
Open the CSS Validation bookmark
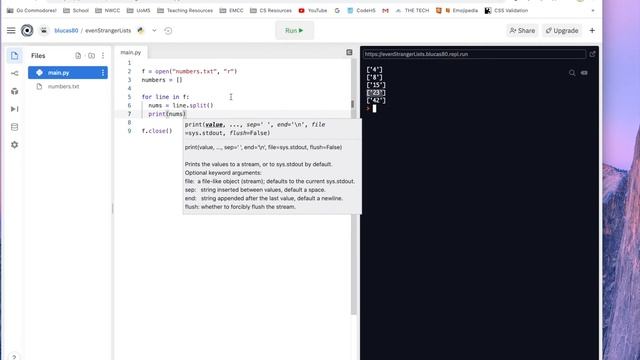click(x=506, y=11)
